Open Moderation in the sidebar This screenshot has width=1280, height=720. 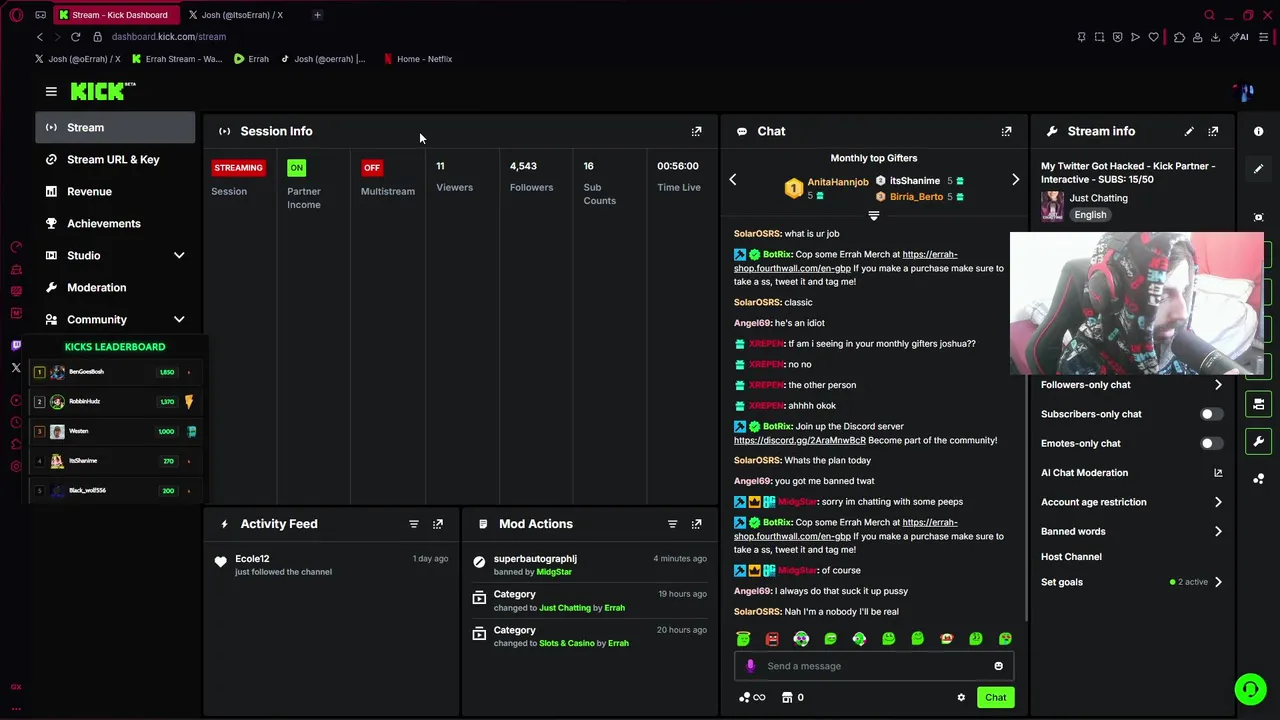[116, 287]
